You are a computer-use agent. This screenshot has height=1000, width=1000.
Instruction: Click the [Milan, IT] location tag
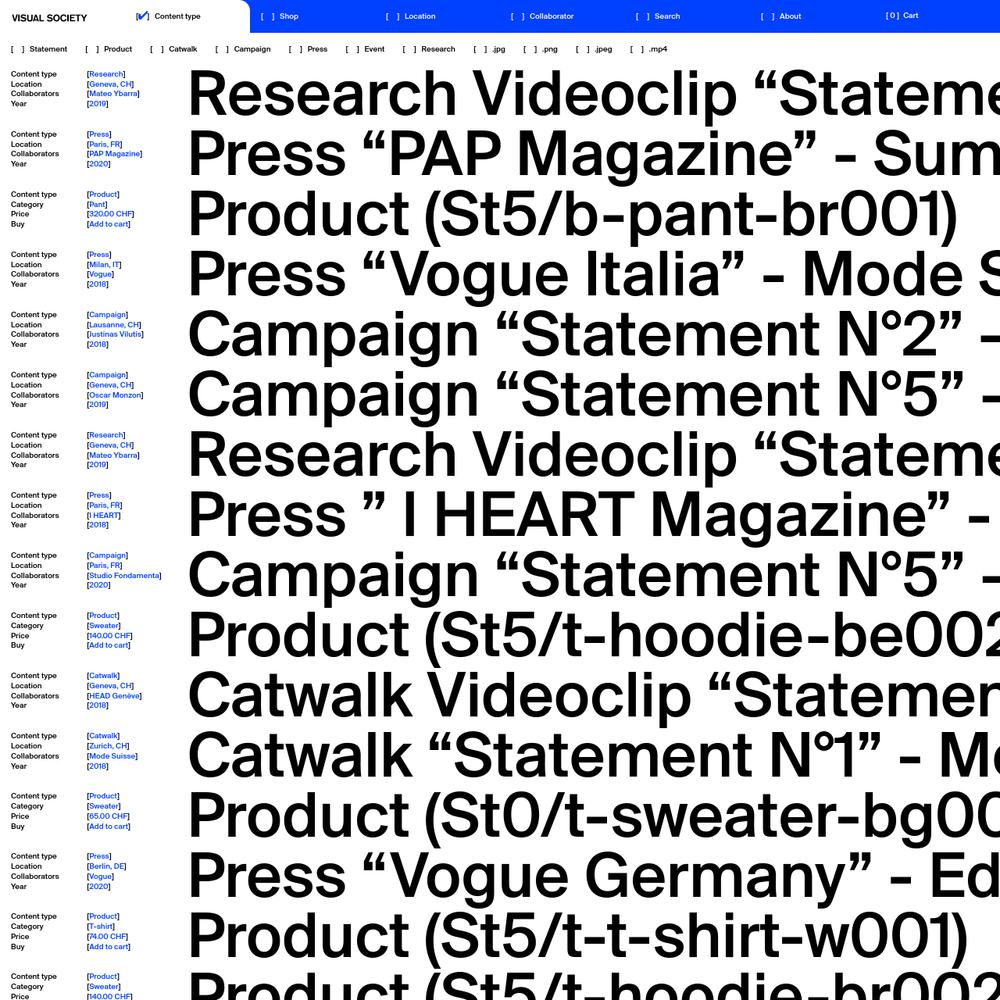(104, 265)
